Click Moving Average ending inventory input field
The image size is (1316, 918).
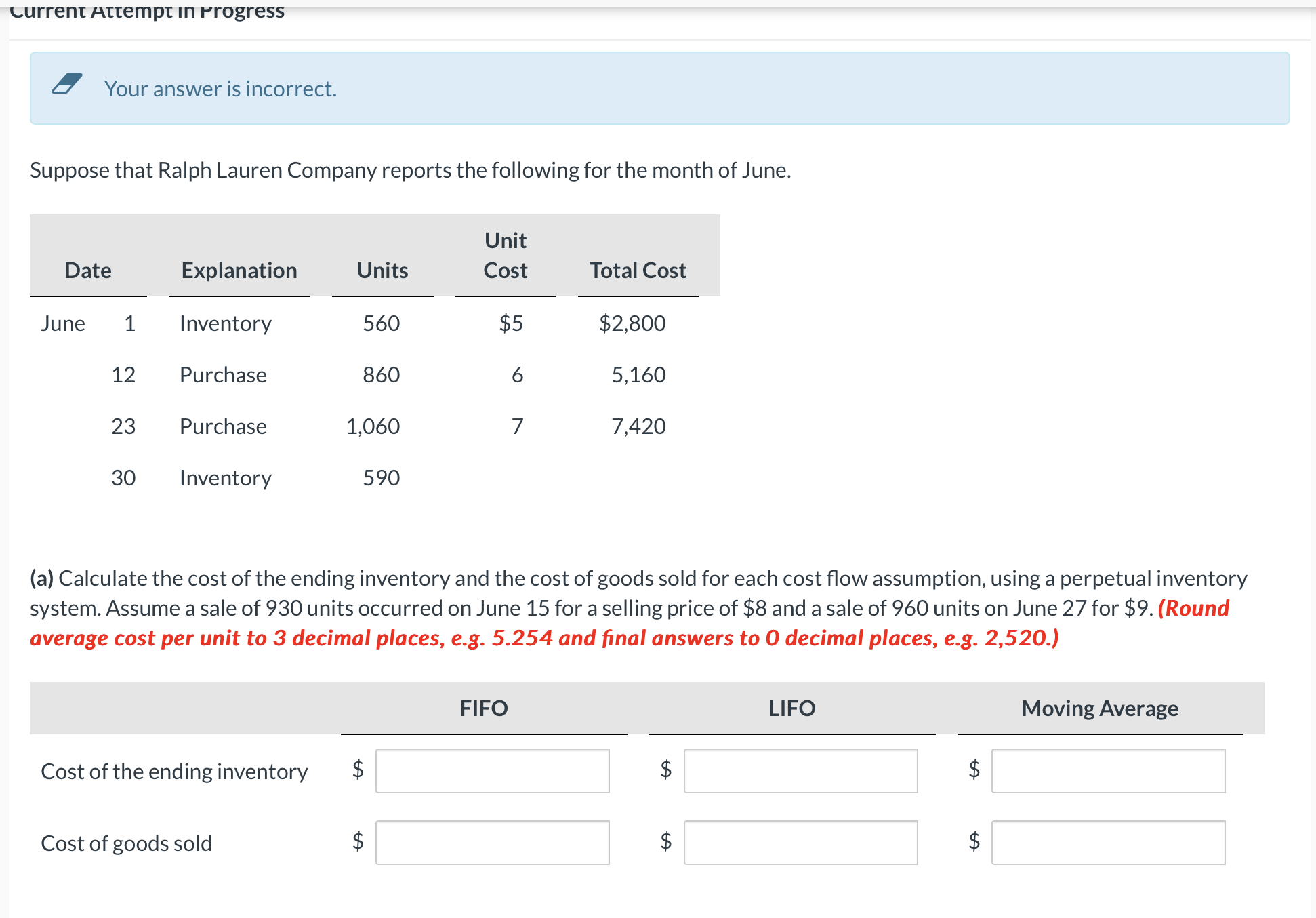click(x=1108, y=771)
